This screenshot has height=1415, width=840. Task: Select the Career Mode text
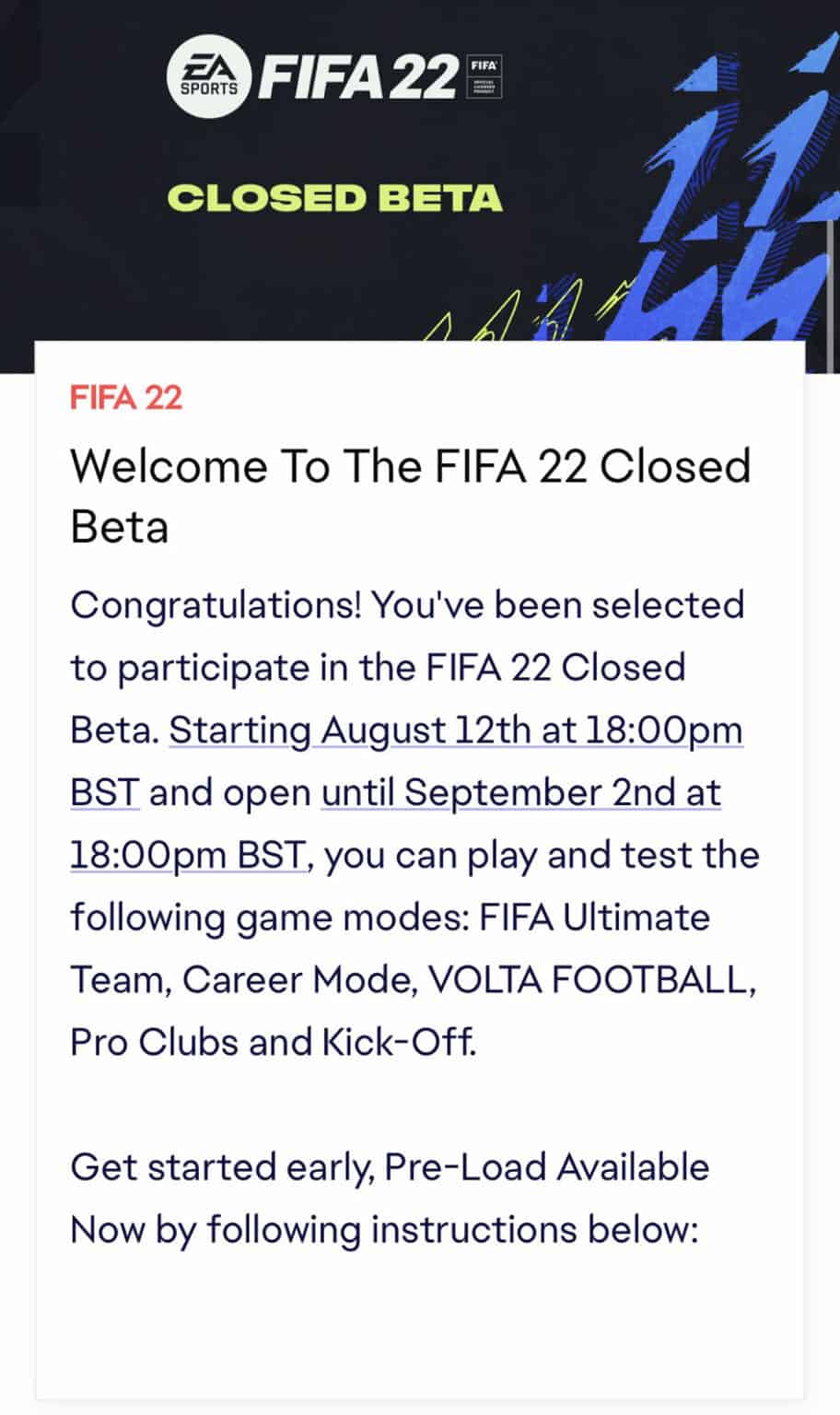295,980
